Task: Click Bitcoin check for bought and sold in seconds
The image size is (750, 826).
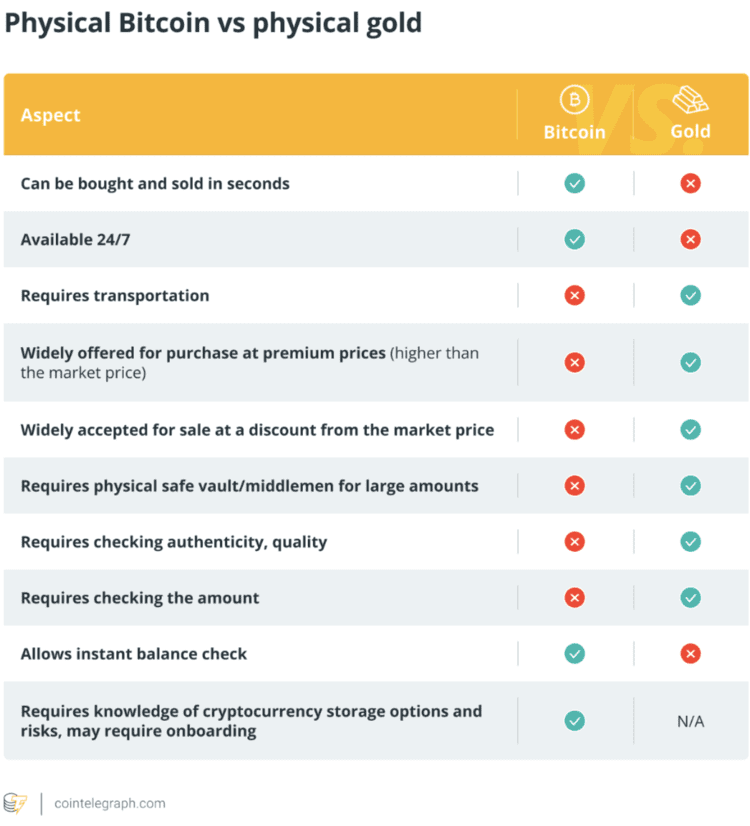Action: [x=575, y=183]
